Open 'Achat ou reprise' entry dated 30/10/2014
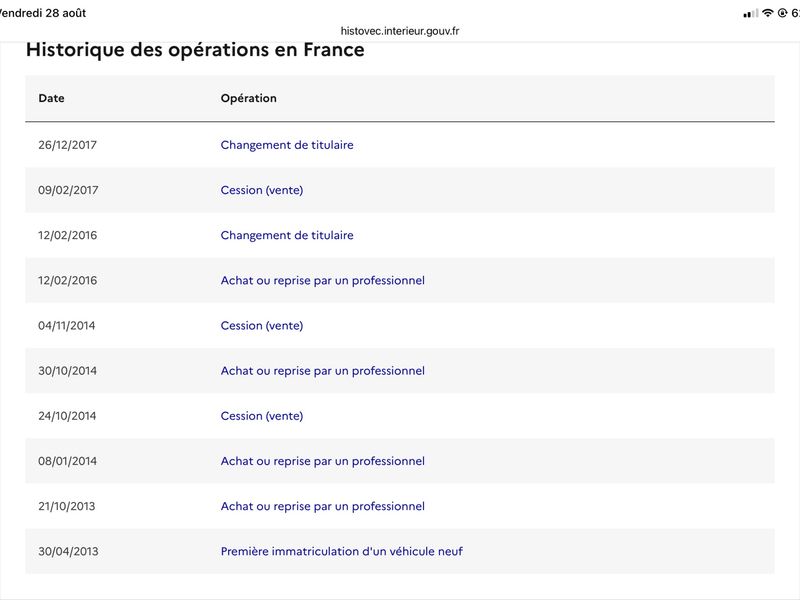Screen dimensions: 800x600 [322, 371]
